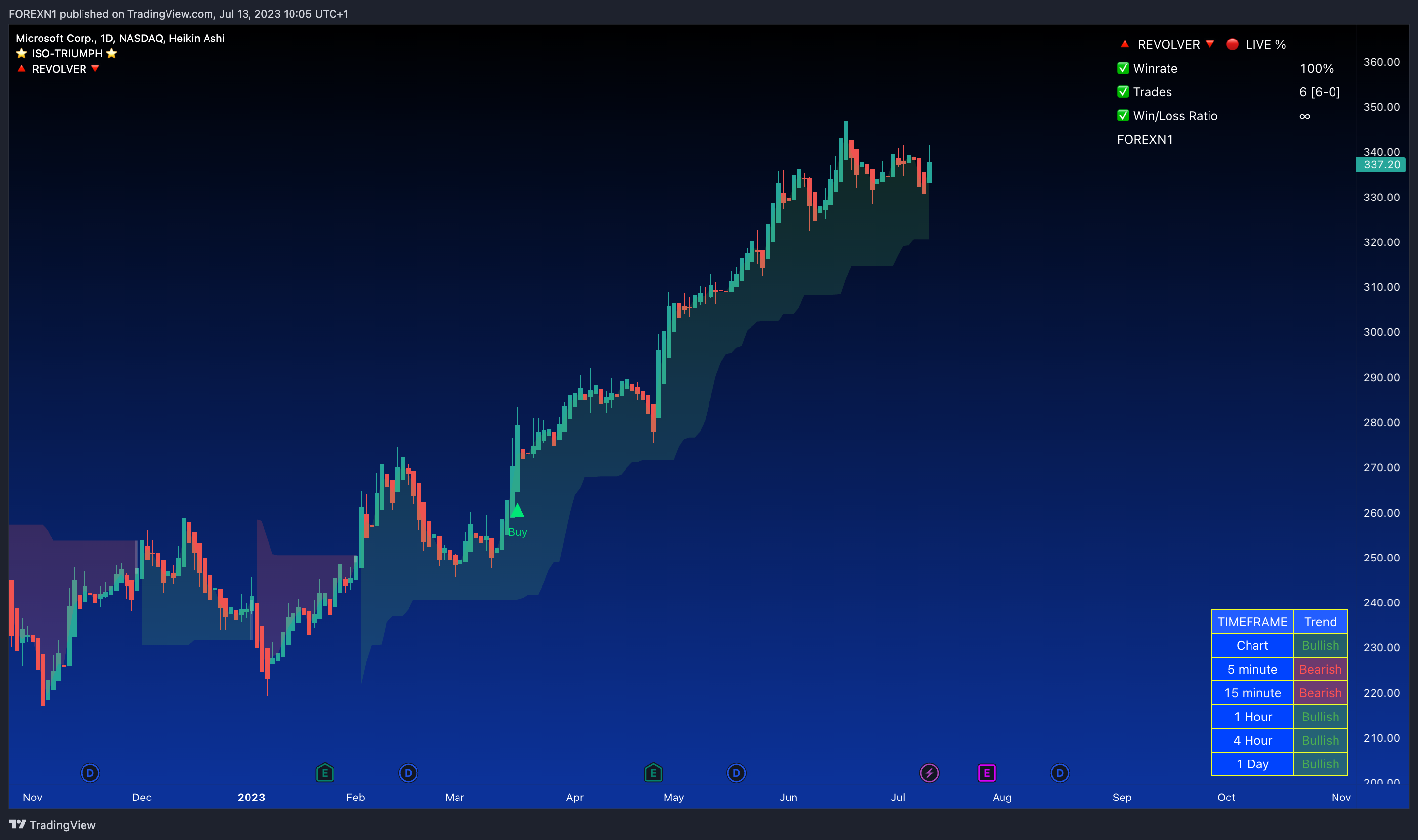Click the 350.00 price axis label
Viewport: 1418px width, 840px height.
pos(1381,106)
